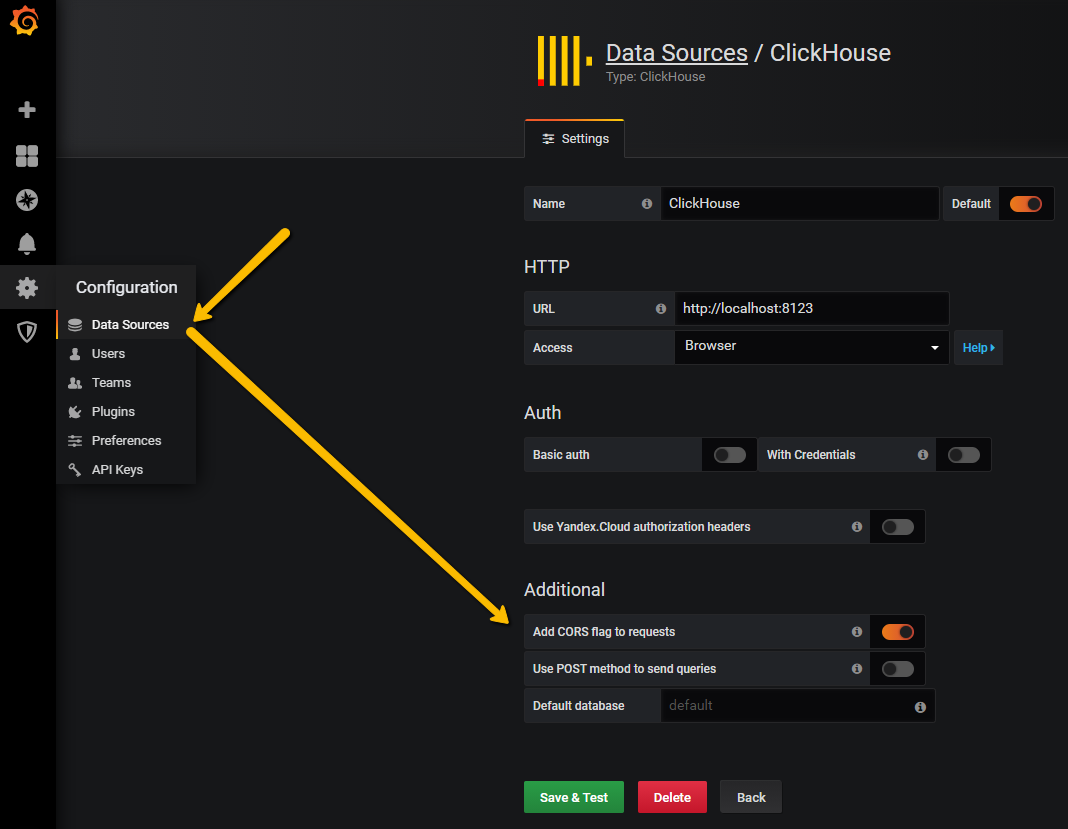Click the Save & Test button
The image size is (1068, 829).
click(574, 797)
